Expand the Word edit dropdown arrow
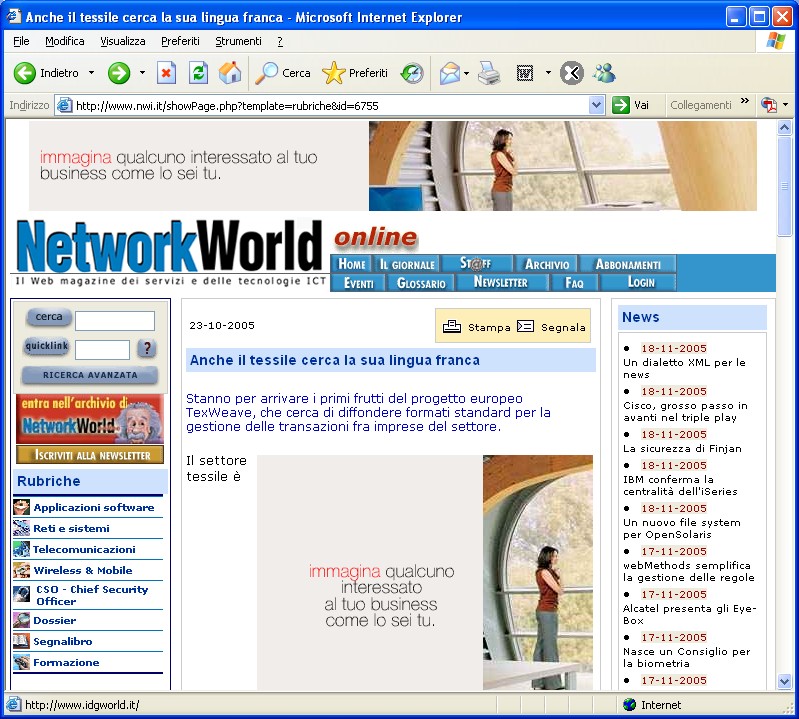799x719 pixels. [548, 73]
